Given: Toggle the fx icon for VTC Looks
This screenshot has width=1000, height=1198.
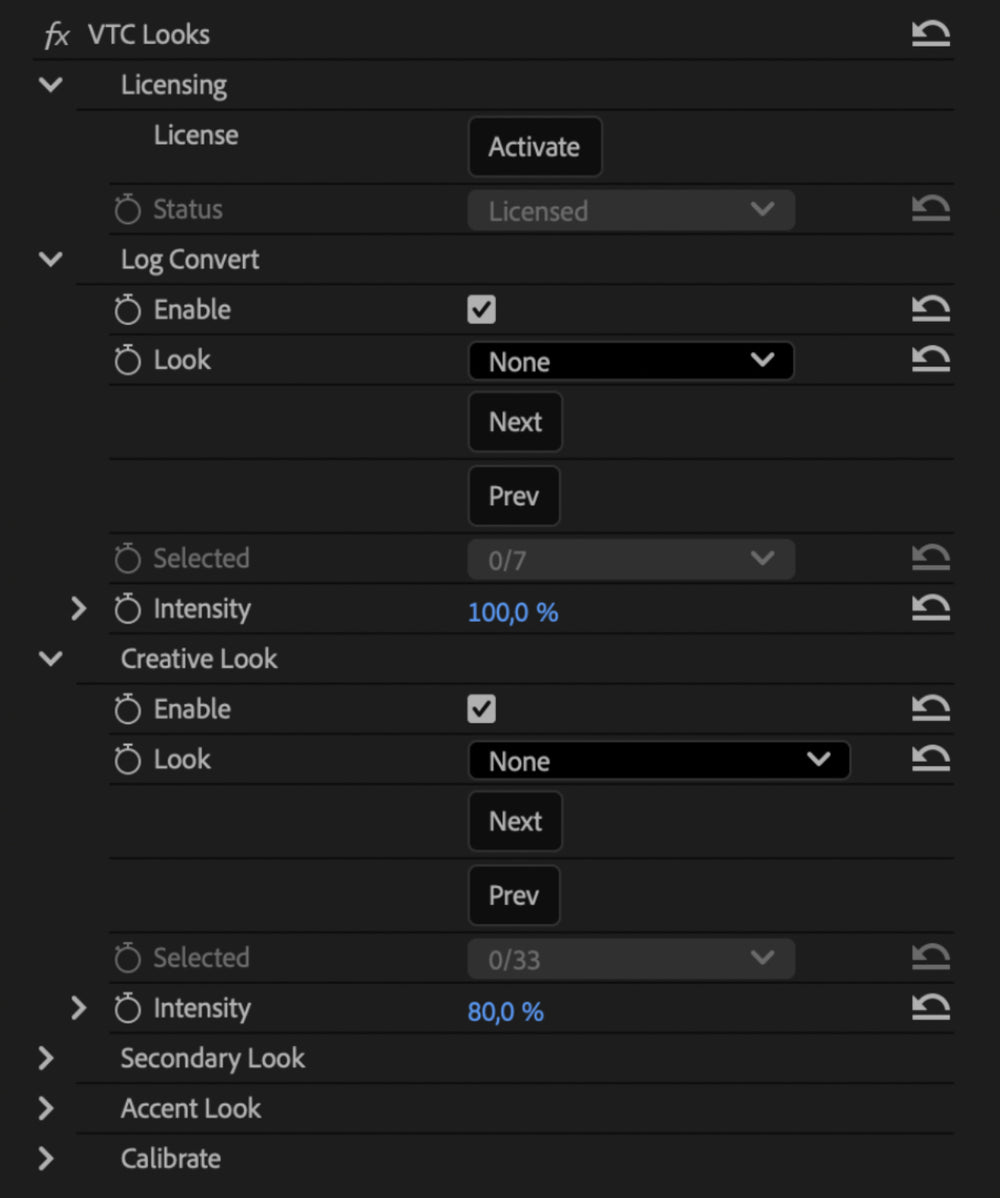Looking at the screenshot, I should (x=57, y=35).
